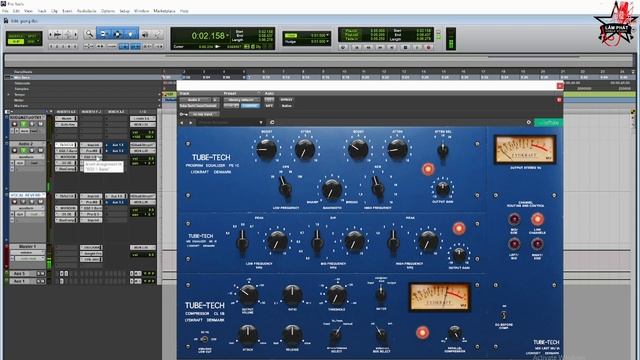Open the Grid value dropdown
The height and width of the screenshot is (360, 640).
click(327, 35)
